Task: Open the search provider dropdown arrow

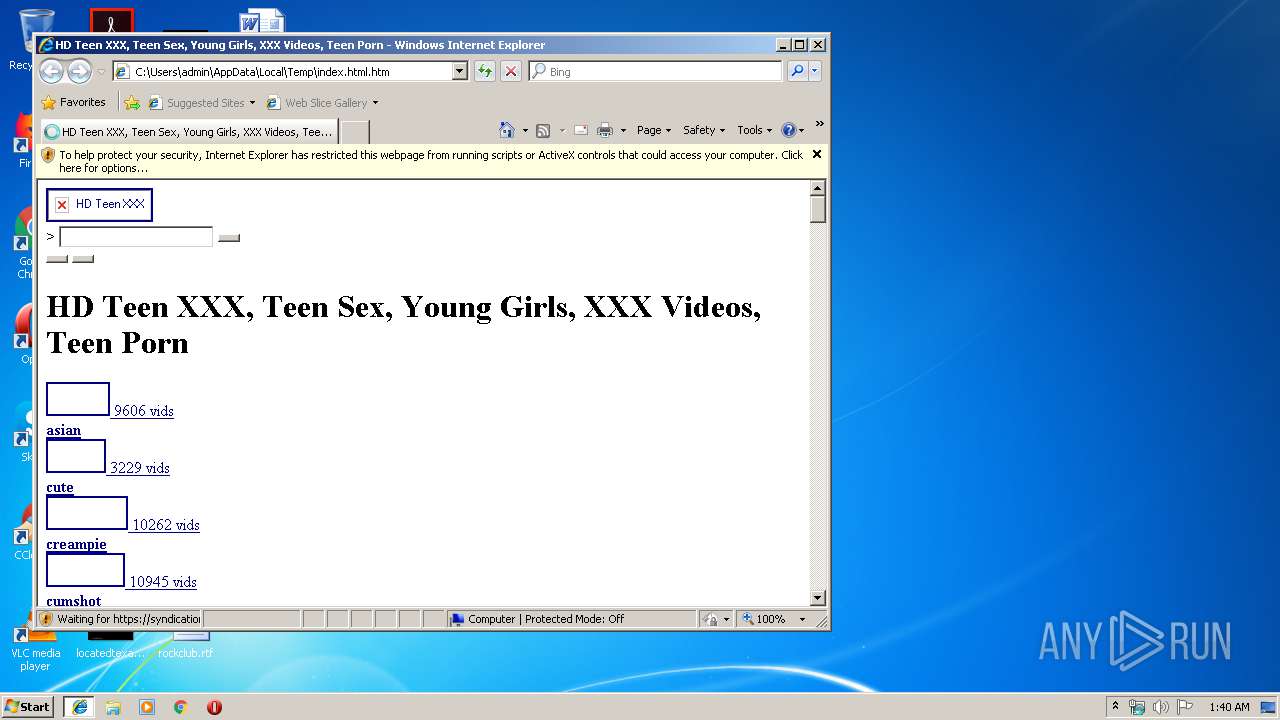Action: 815,71
